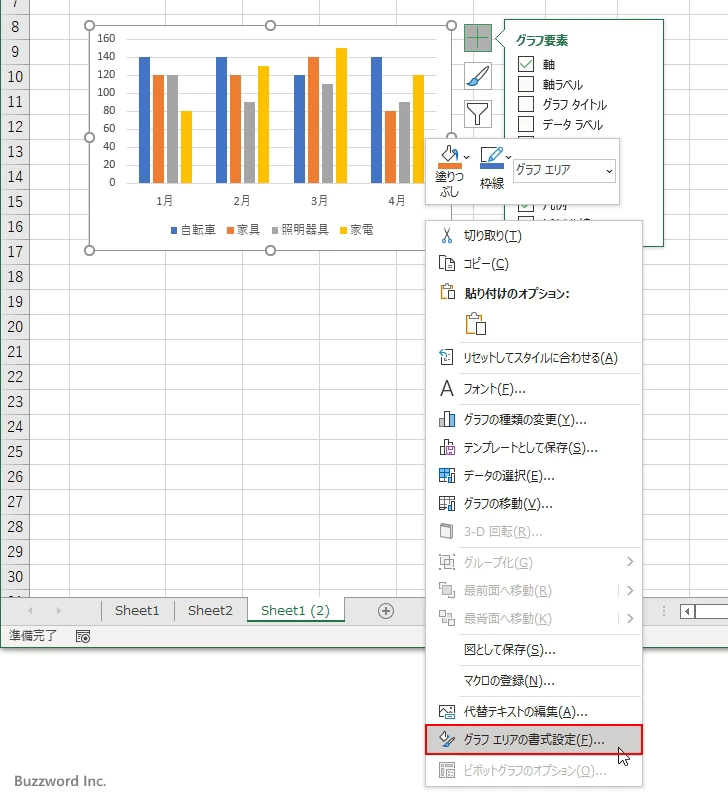
Task: Expand the グループ化 submenu arrow
Action: point(630,562)
